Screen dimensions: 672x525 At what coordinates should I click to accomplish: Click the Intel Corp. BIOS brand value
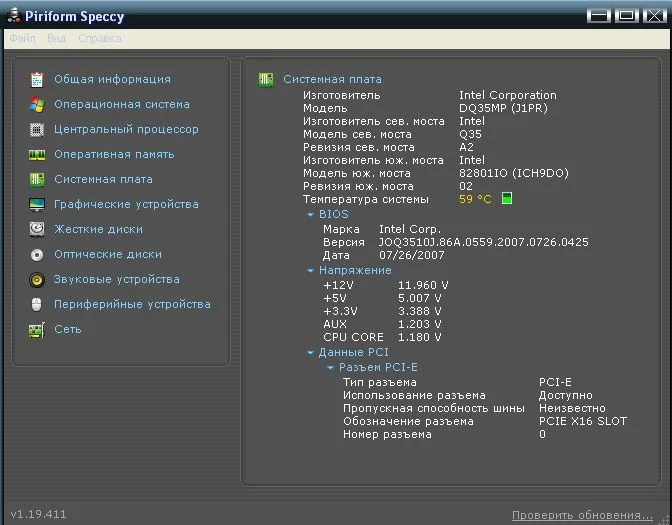[410, 229]
